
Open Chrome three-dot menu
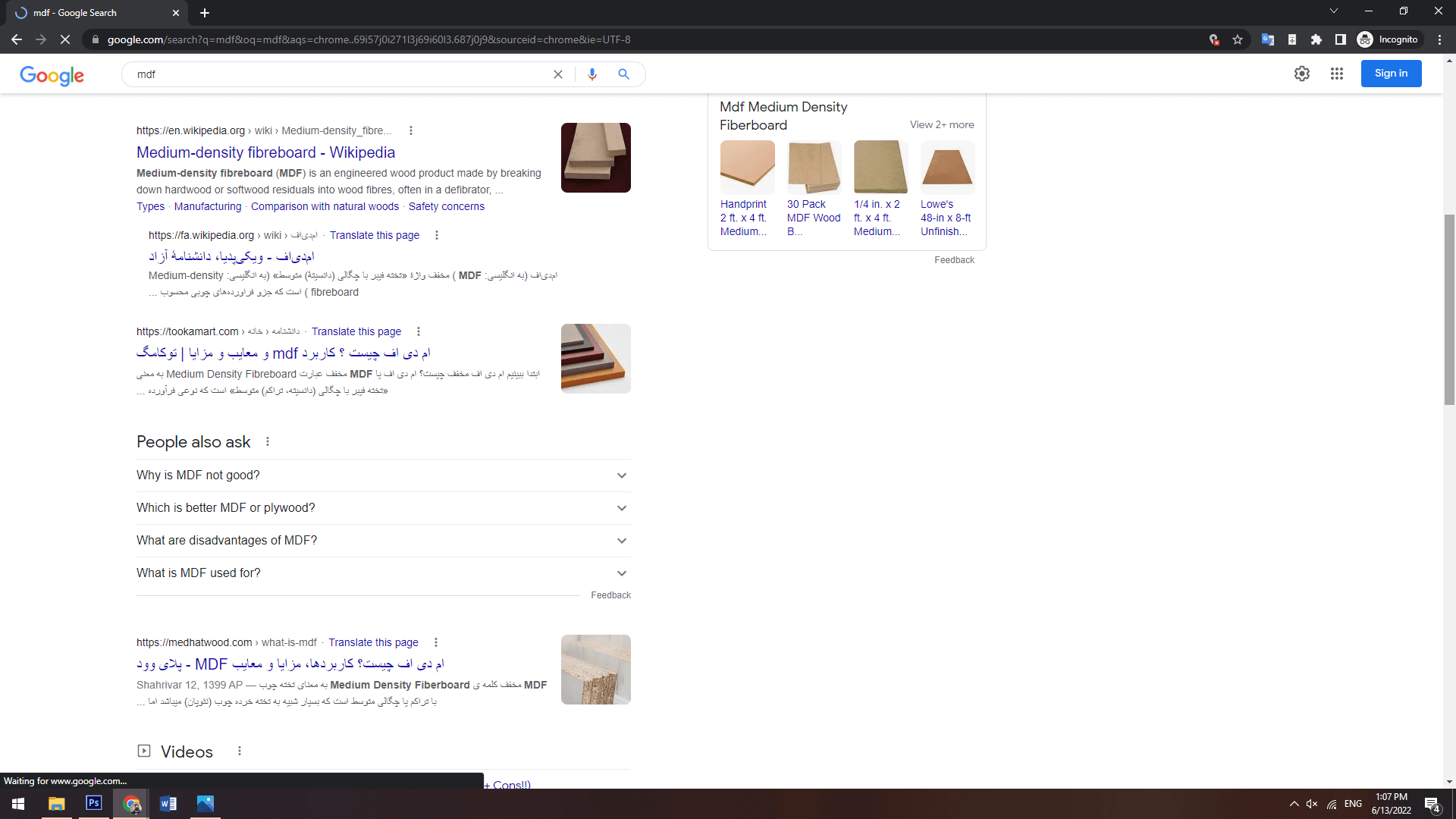point(1440,39)
